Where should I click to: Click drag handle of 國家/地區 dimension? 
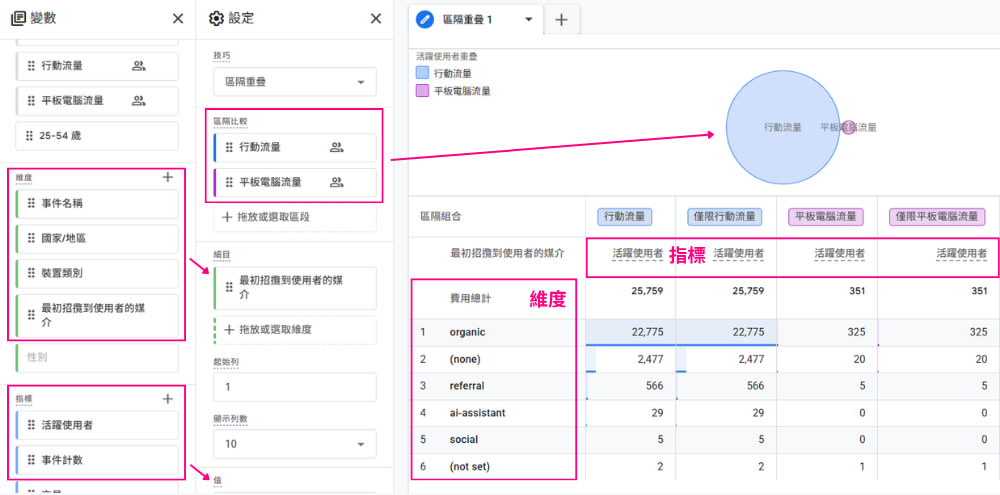(x=31, y=239)
